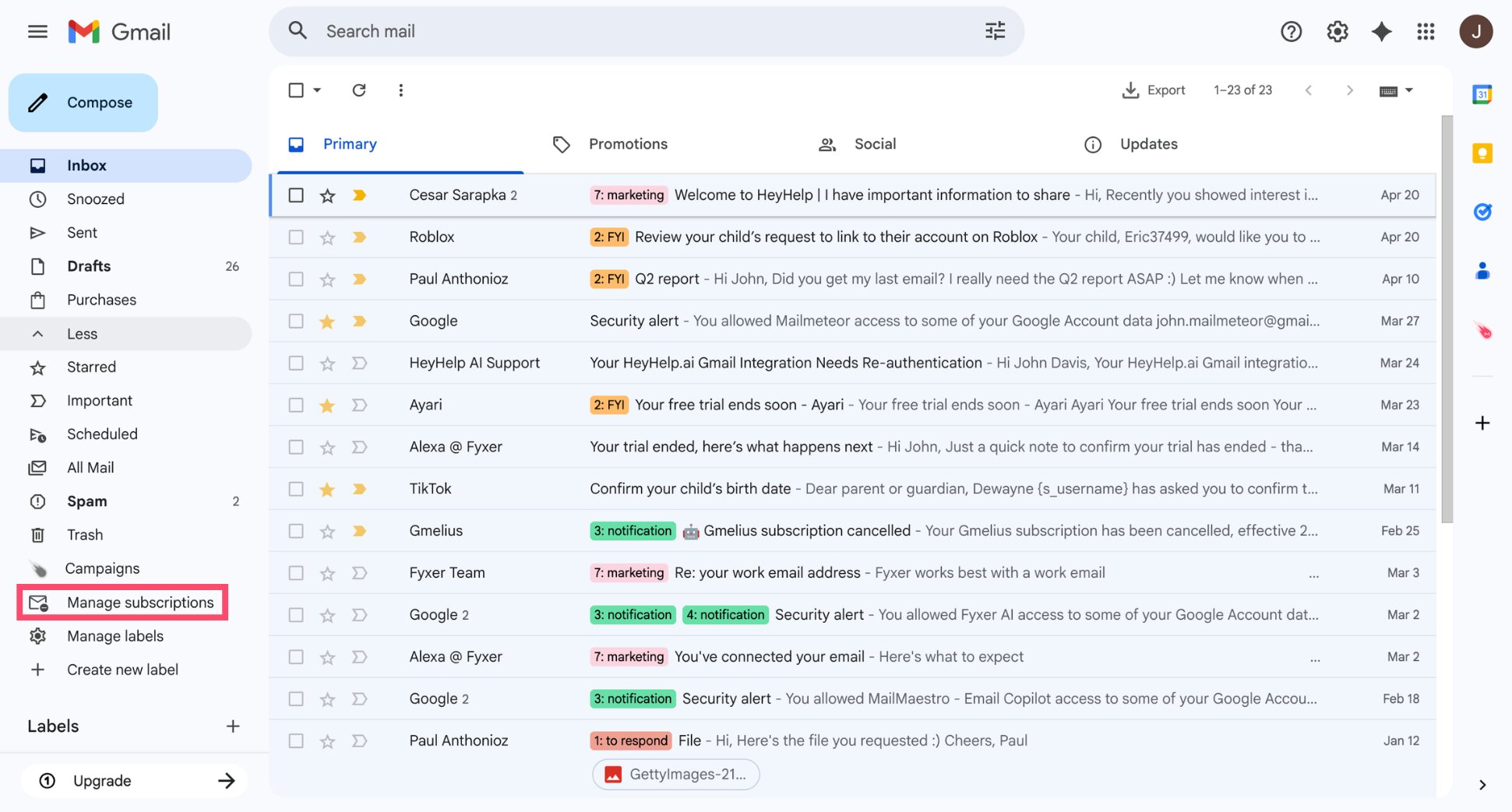The image size is (1512, 812).
Task: Select the Gmelius email checkbox
Action: pyautogui.click(x=296, y=532)
